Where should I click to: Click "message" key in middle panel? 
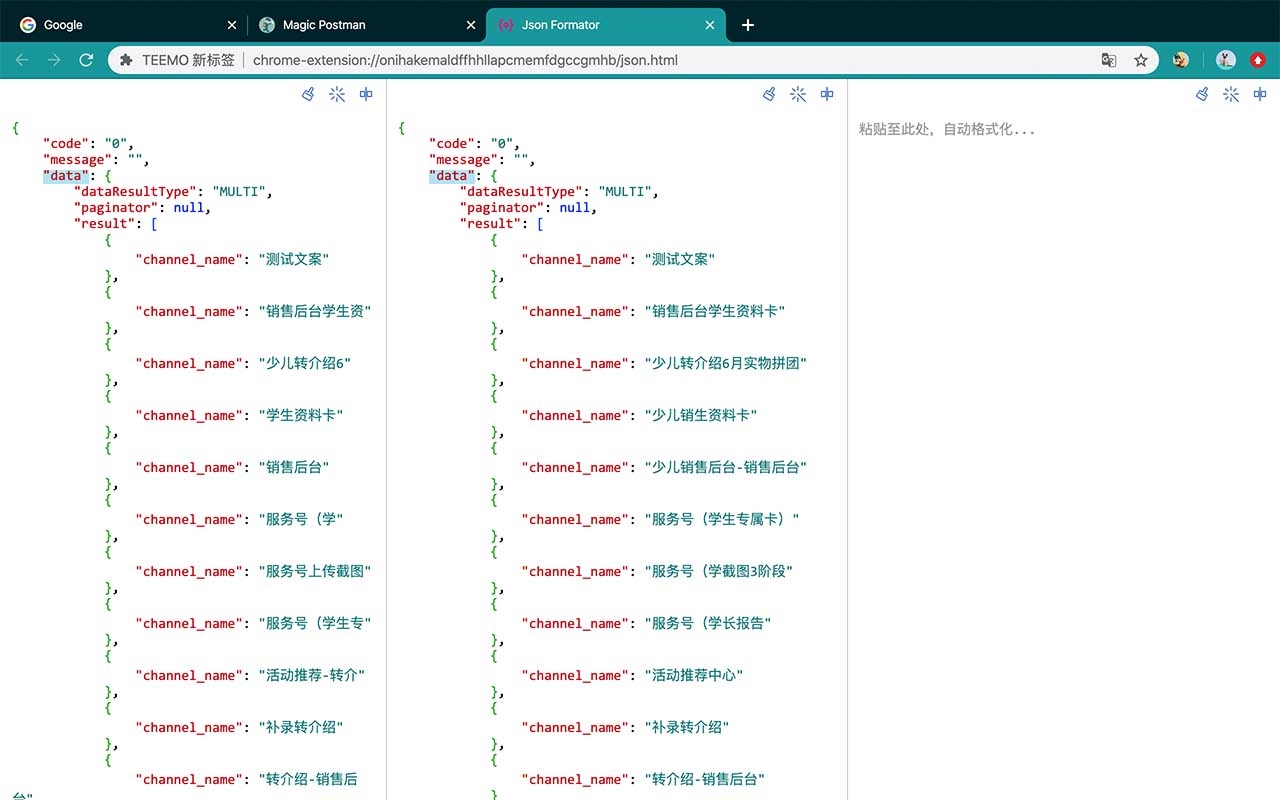click(x=467, y=160)
